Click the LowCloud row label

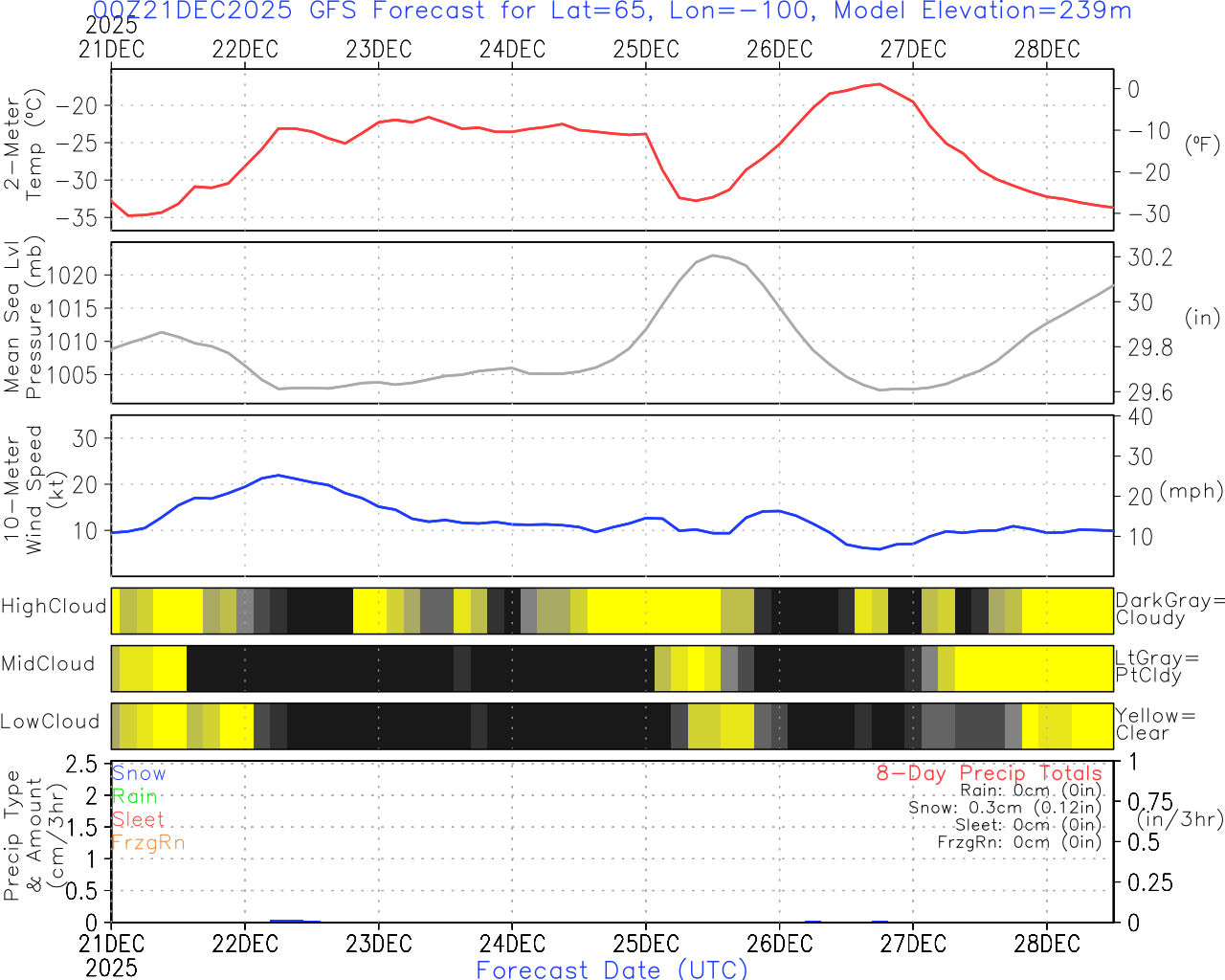[50, 723]
